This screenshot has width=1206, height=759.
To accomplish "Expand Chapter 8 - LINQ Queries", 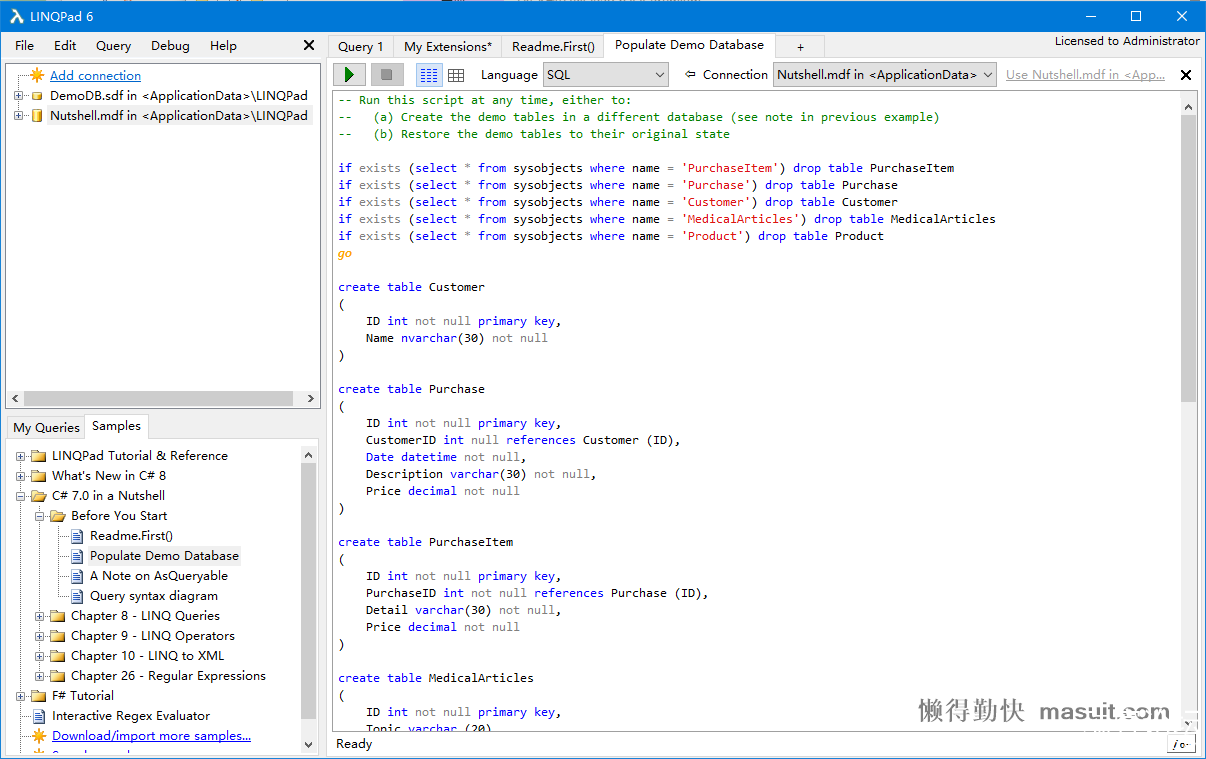I will pyautogui.click(x=39, y=616).
